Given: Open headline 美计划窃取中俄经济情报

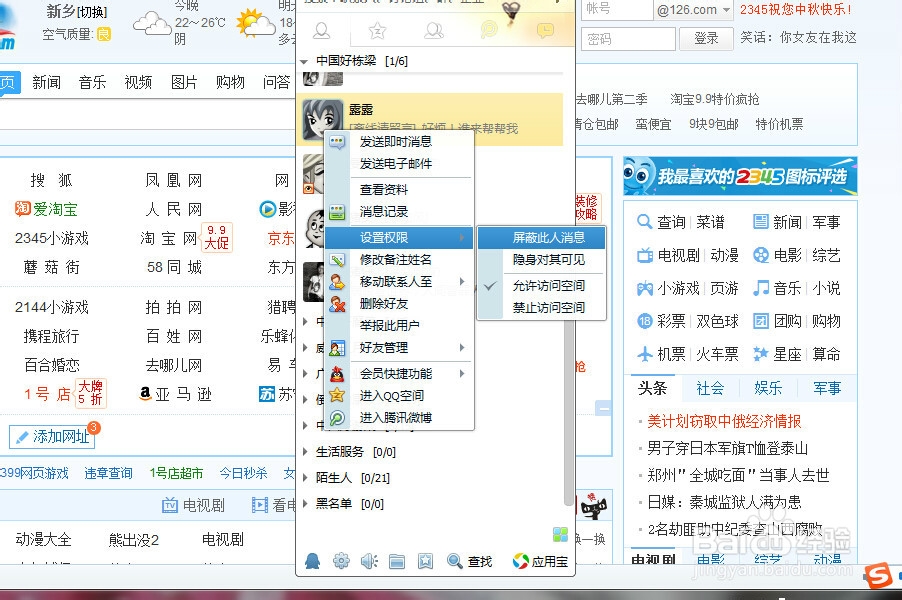Looking at the screenshot, I should point(724,422).
